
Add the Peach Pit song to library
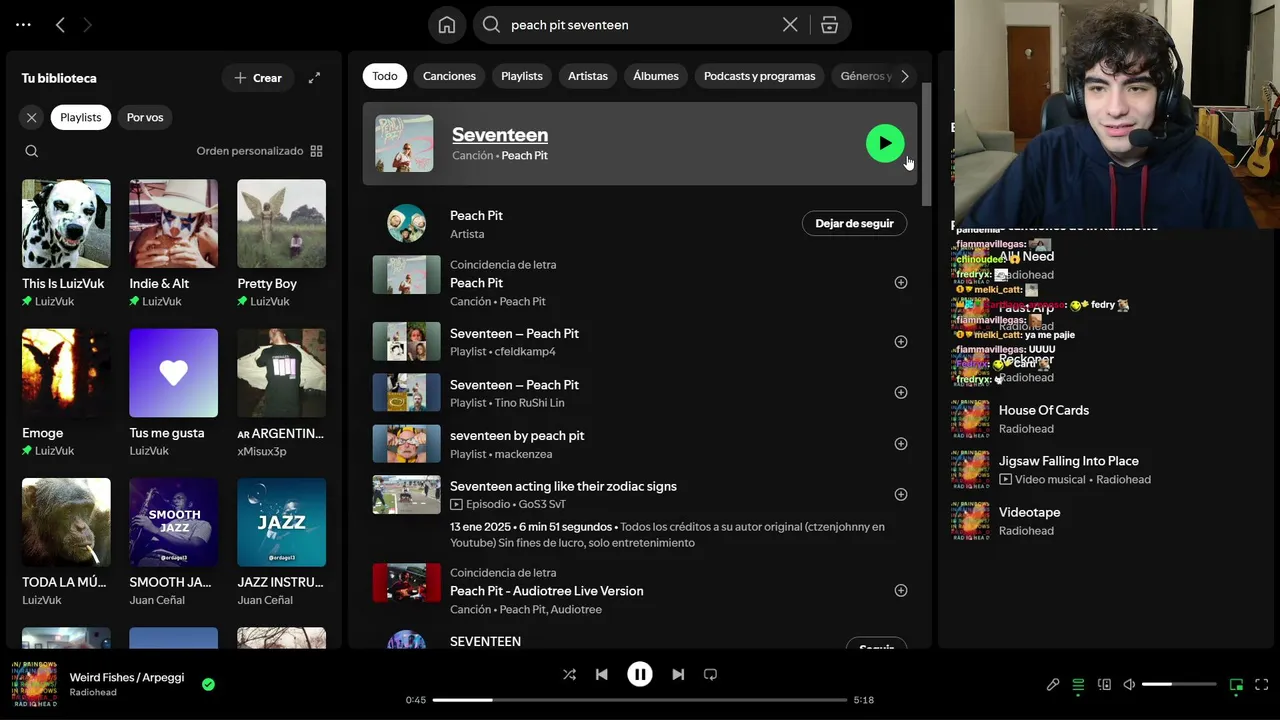click(x=901, y=283)
